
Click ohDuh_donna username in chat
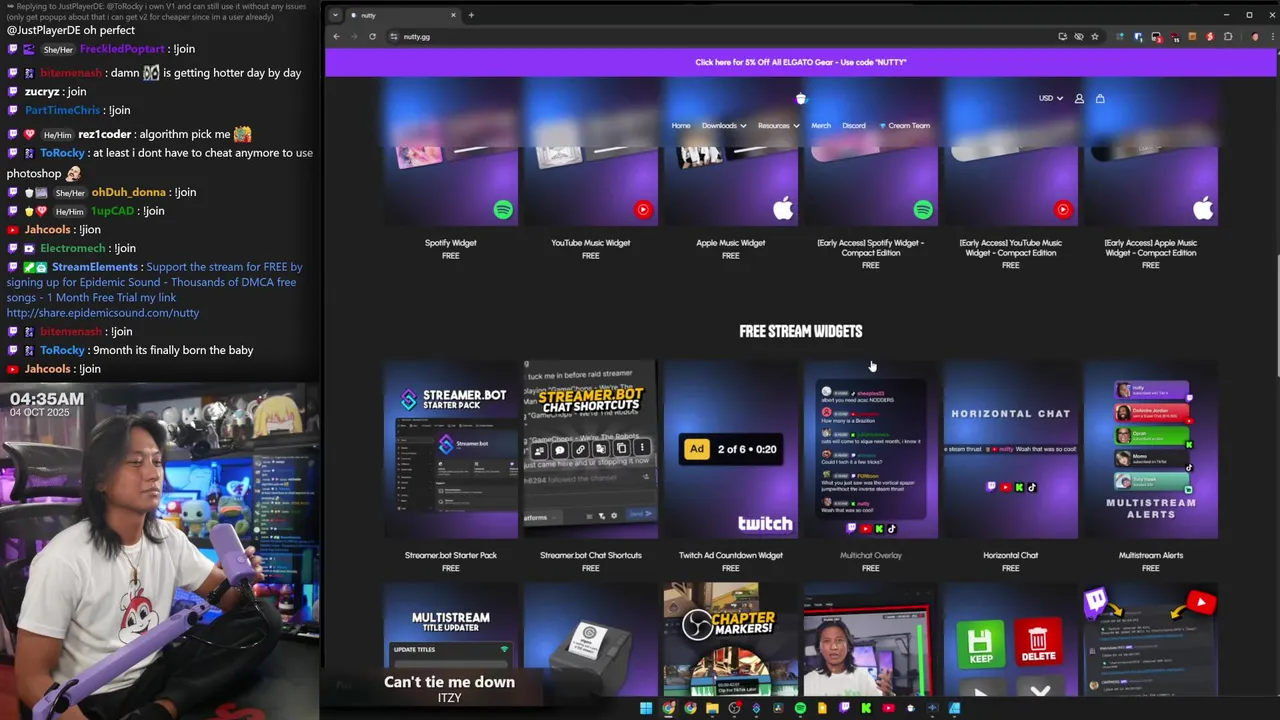coord(129,192)
